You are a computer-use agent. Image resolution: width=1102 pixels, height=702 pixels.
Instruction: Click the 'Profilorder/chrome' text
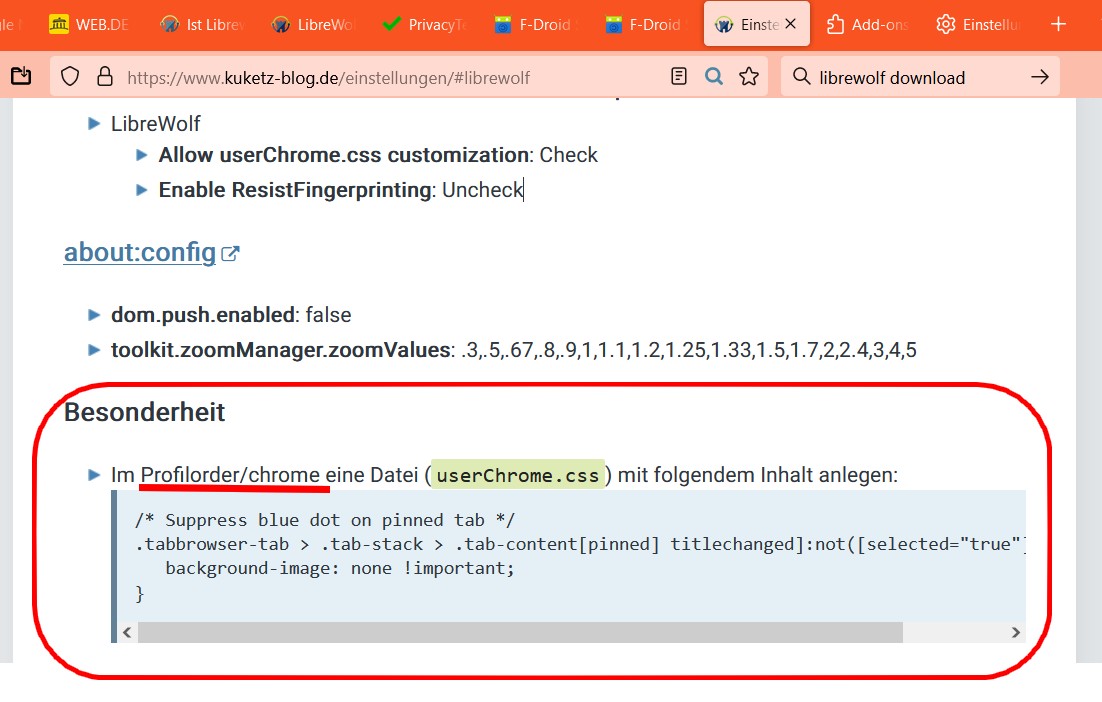point(231,475)
